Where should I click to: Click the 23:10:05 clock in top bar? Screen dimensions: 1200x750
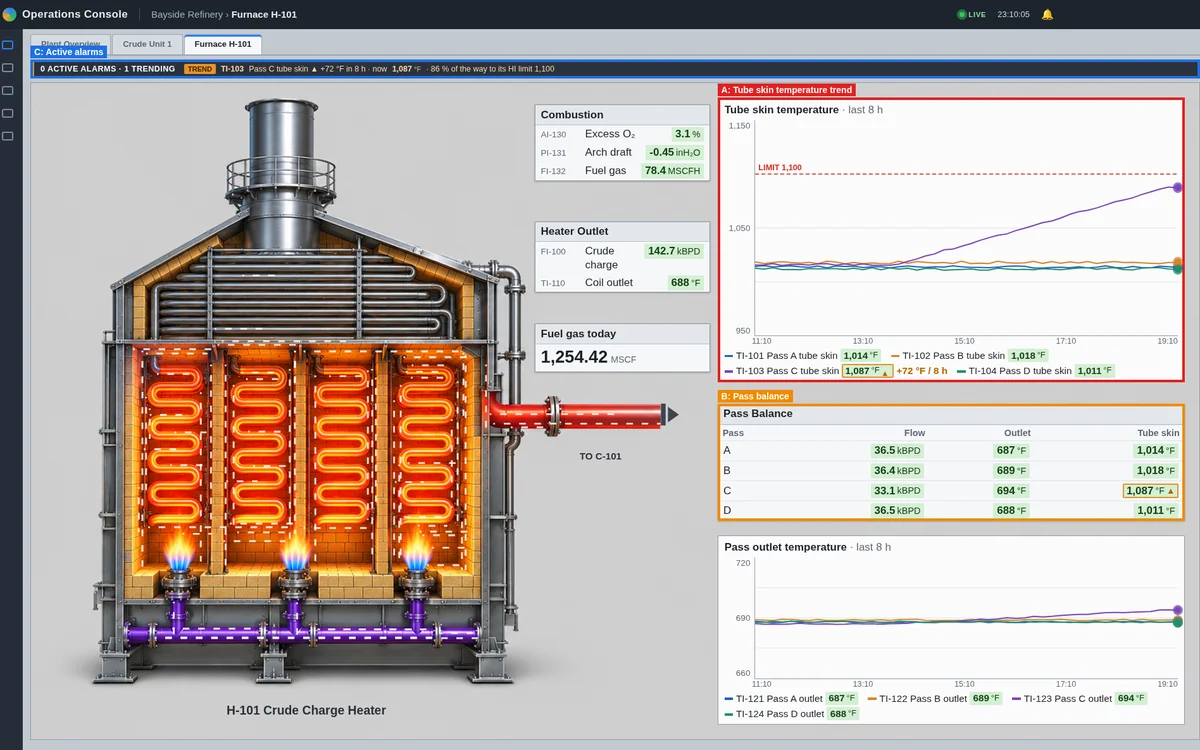click(x=1013, y=14)
